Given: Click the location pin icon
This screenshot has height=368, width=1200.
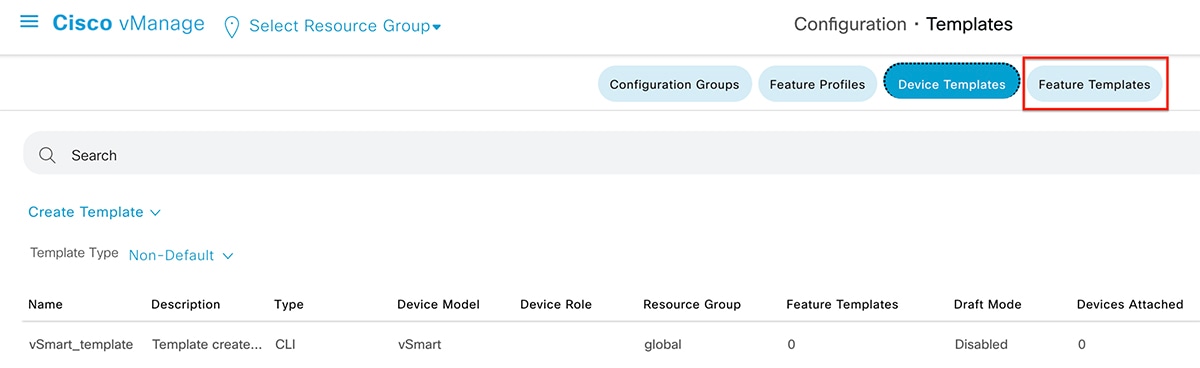Looking at the screenshot, I should pyautogui.click(x=232, y=26).
